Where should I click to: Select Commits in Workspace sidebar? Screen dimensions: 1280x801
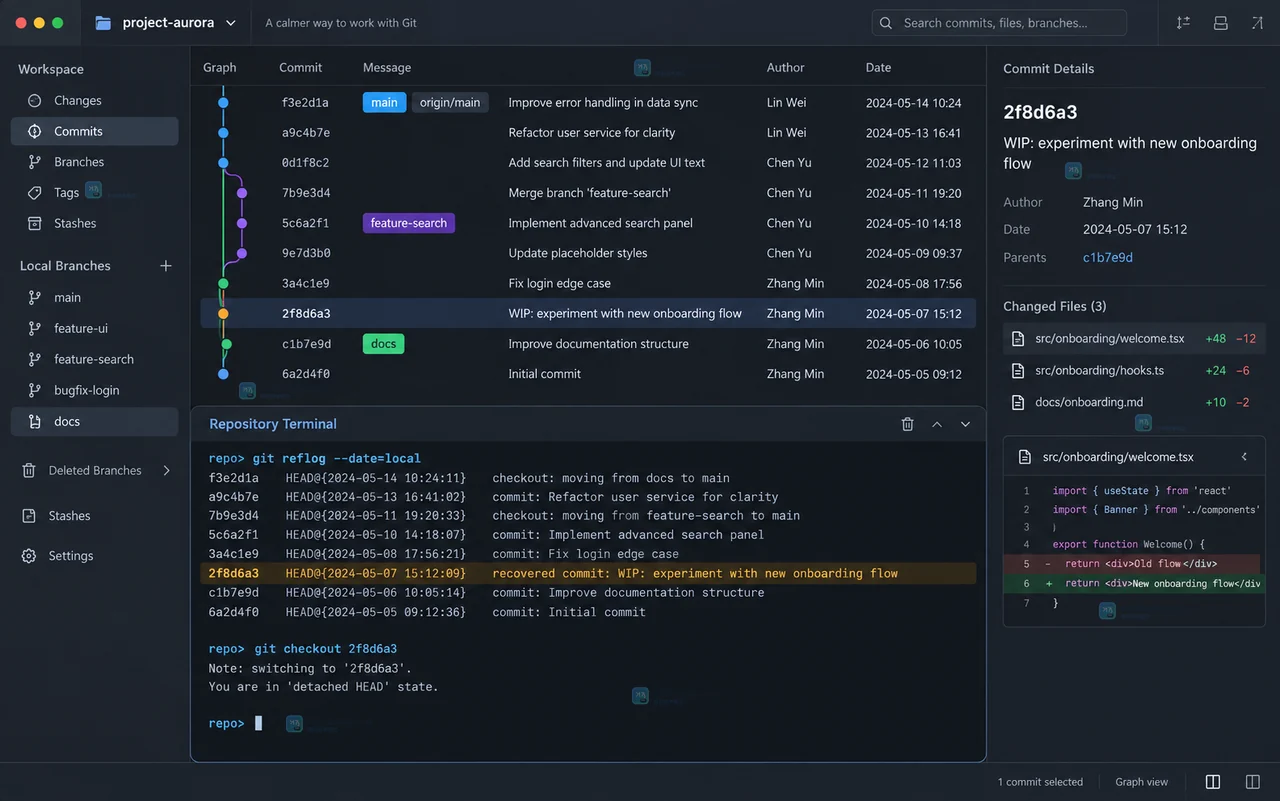coord(95,131)
